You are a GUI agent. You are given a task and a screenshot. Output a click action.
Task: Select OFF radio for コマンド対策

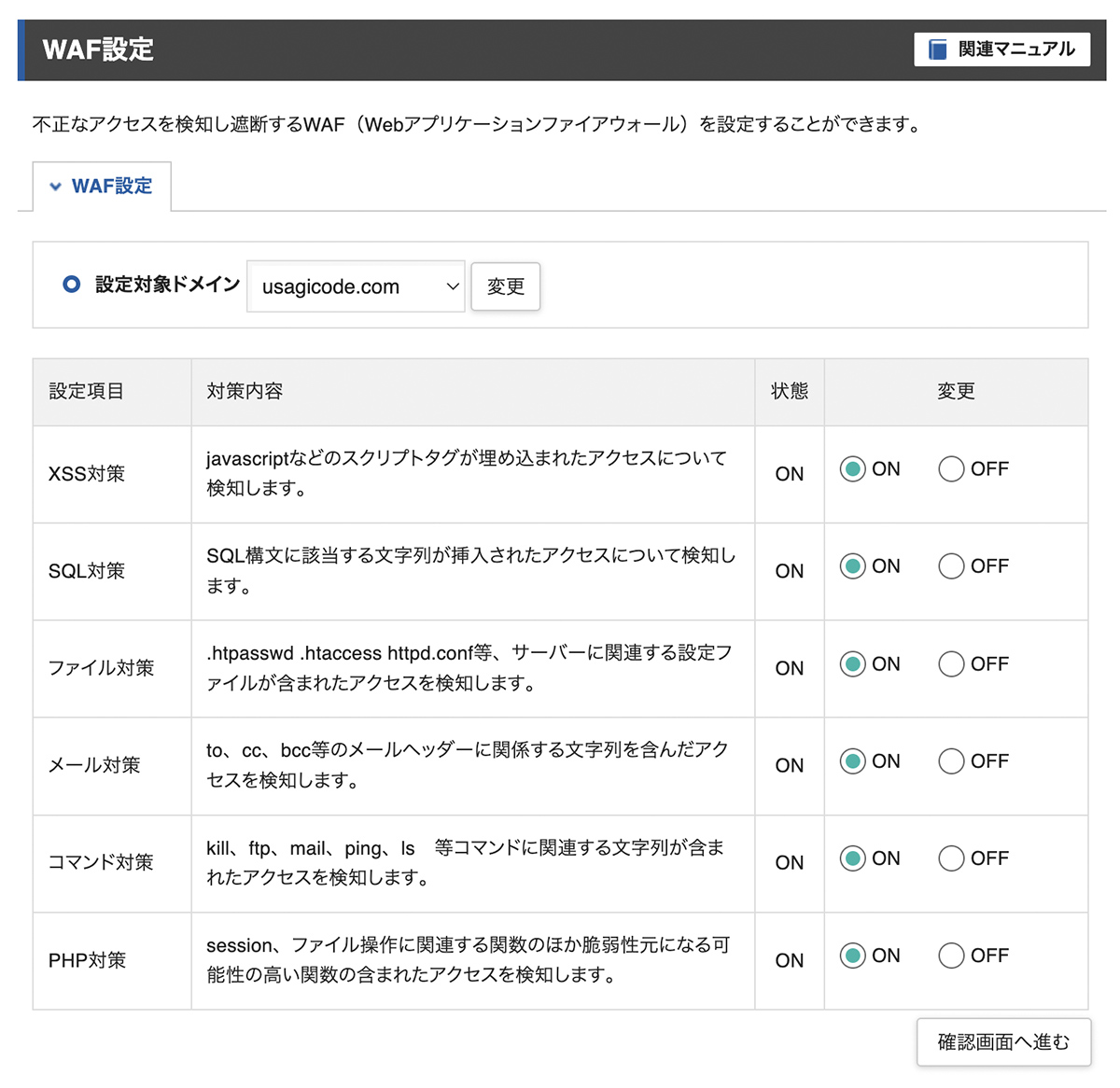951,858
